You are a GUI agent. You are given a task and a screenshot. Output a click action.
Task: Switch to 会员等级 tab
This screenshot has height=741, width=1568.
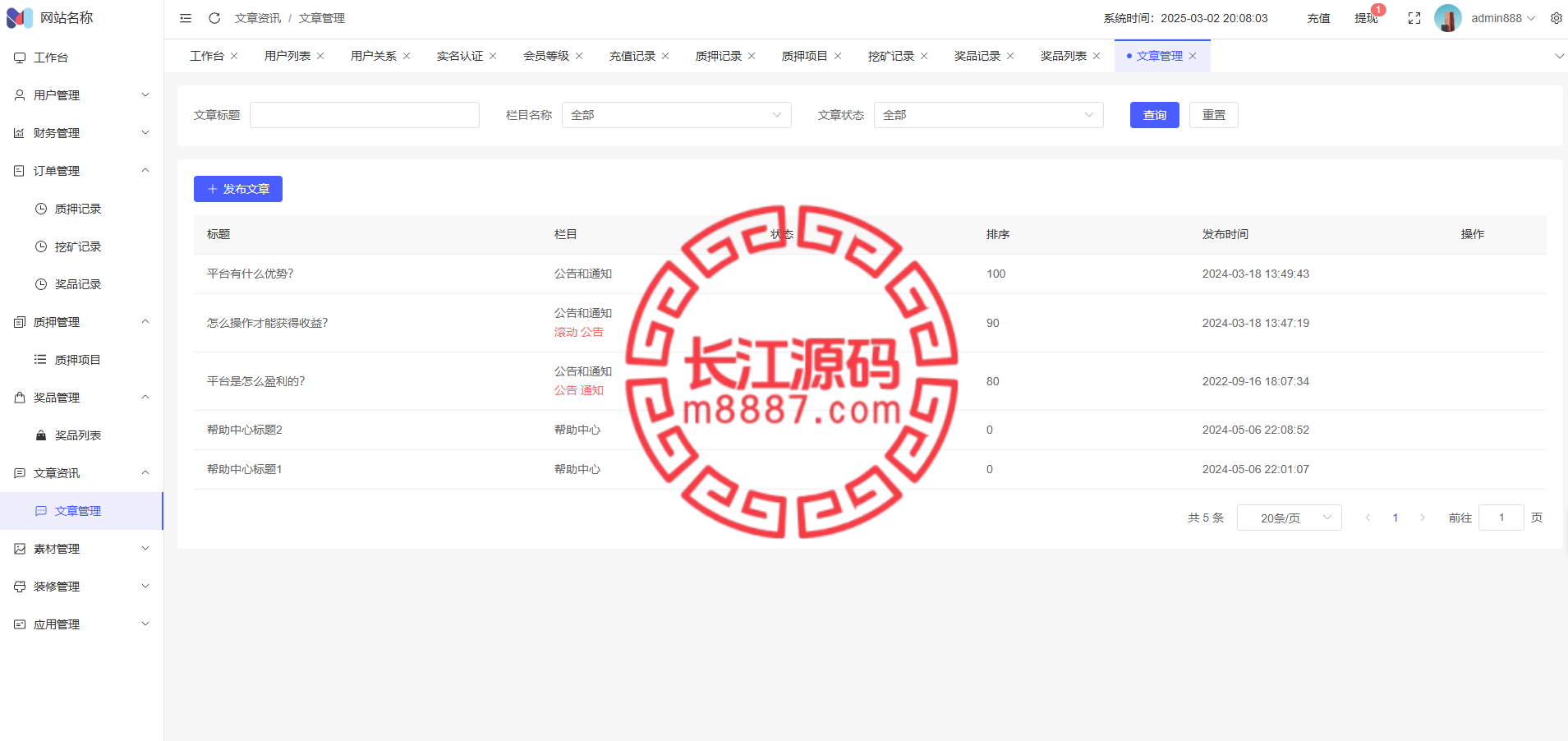(546, 56)
